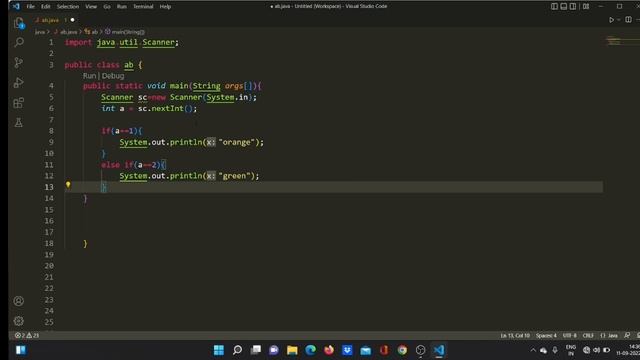Click the Debug CodeLens above main
Image resolution: width=640 pixels, height=360 pixels.
click(x=113, y=76)
